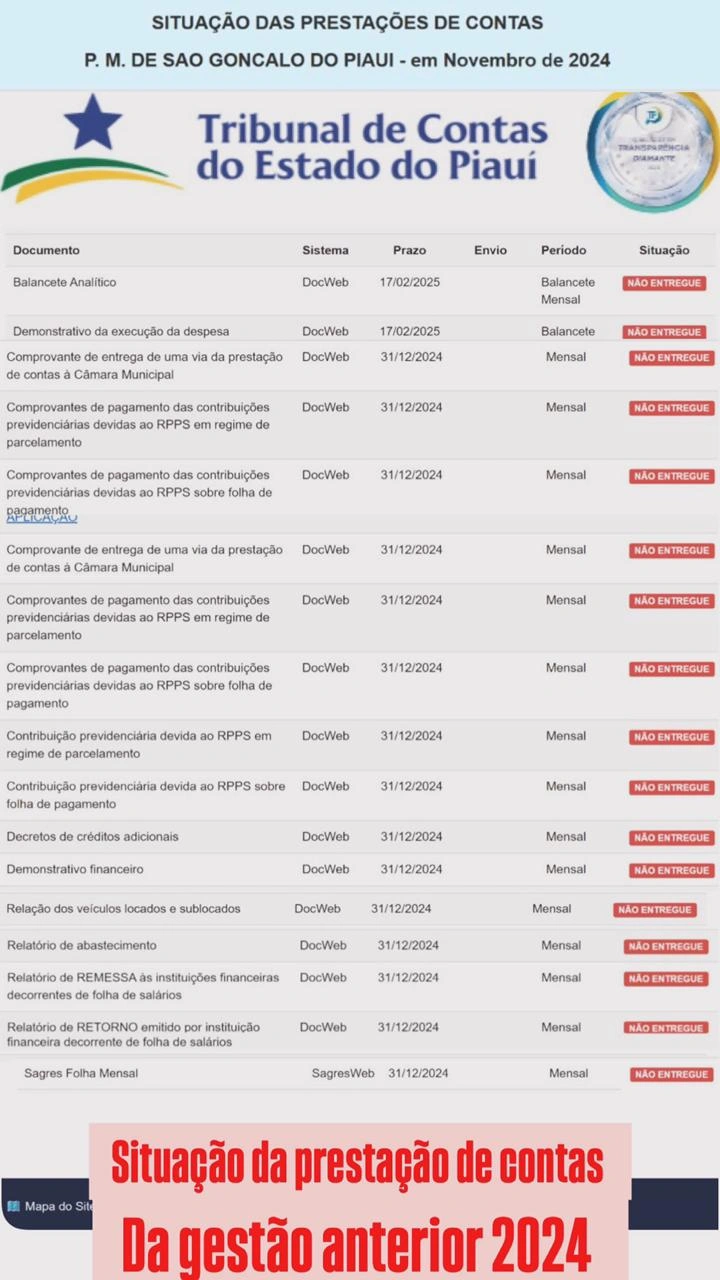Click the Transparência Diamante seal badge

coord(652,150)
